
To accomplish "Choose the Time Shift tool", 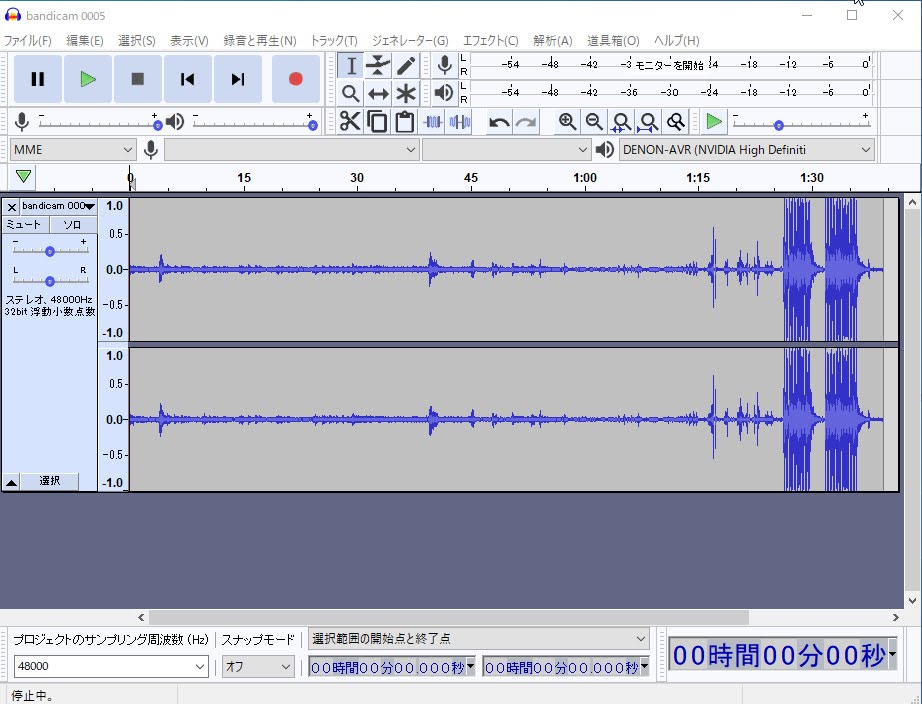I will tap(378, 93).
